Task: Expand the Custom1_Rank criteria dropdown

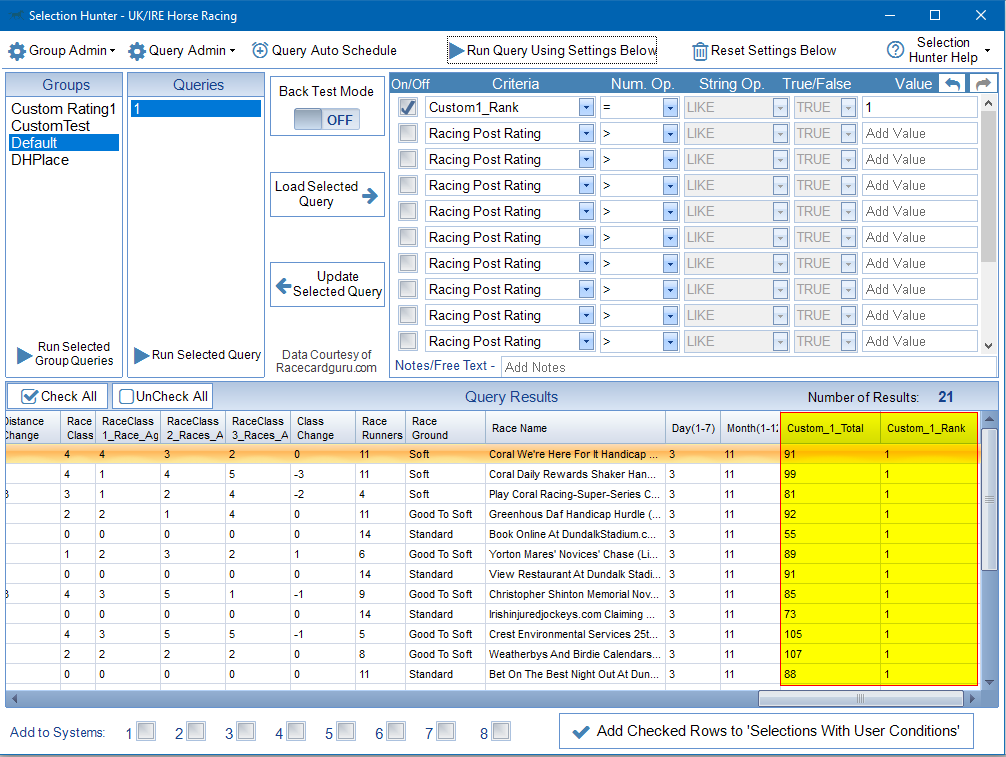Action: click(586, 107)
